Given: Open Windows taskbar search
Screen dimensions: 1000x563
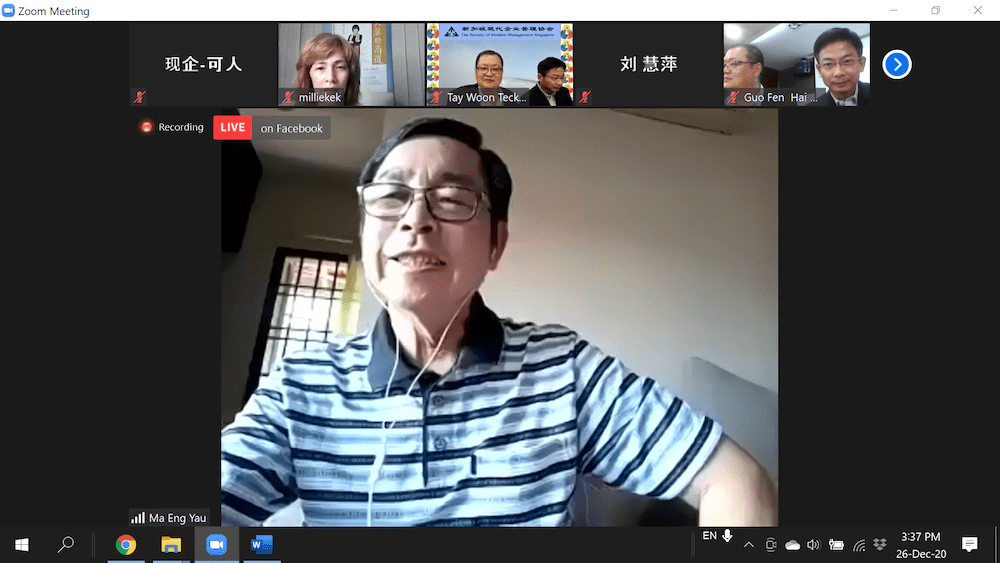Looking at the screenshot, I should point(66,545).
